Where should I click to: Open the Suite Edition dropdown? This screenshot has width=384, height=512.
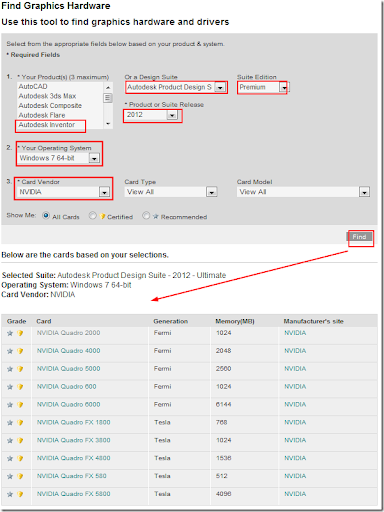263,87
